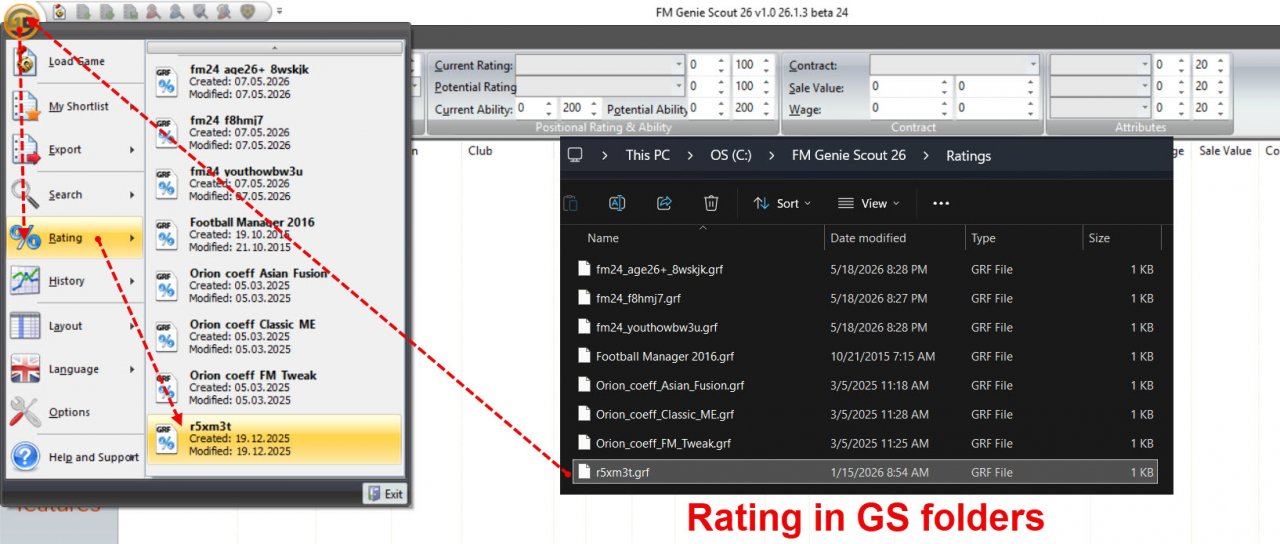
Task: Click the Load Game icon in quick access toolbar
Action: 60,12
